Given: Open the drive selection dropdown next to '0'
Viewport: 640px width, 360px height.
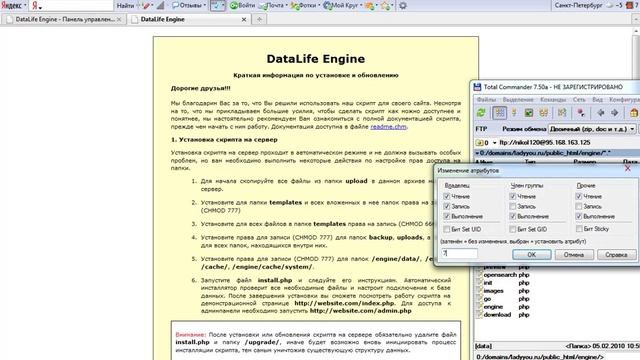Looking at the screenshot, I should (x=494, y=143).
